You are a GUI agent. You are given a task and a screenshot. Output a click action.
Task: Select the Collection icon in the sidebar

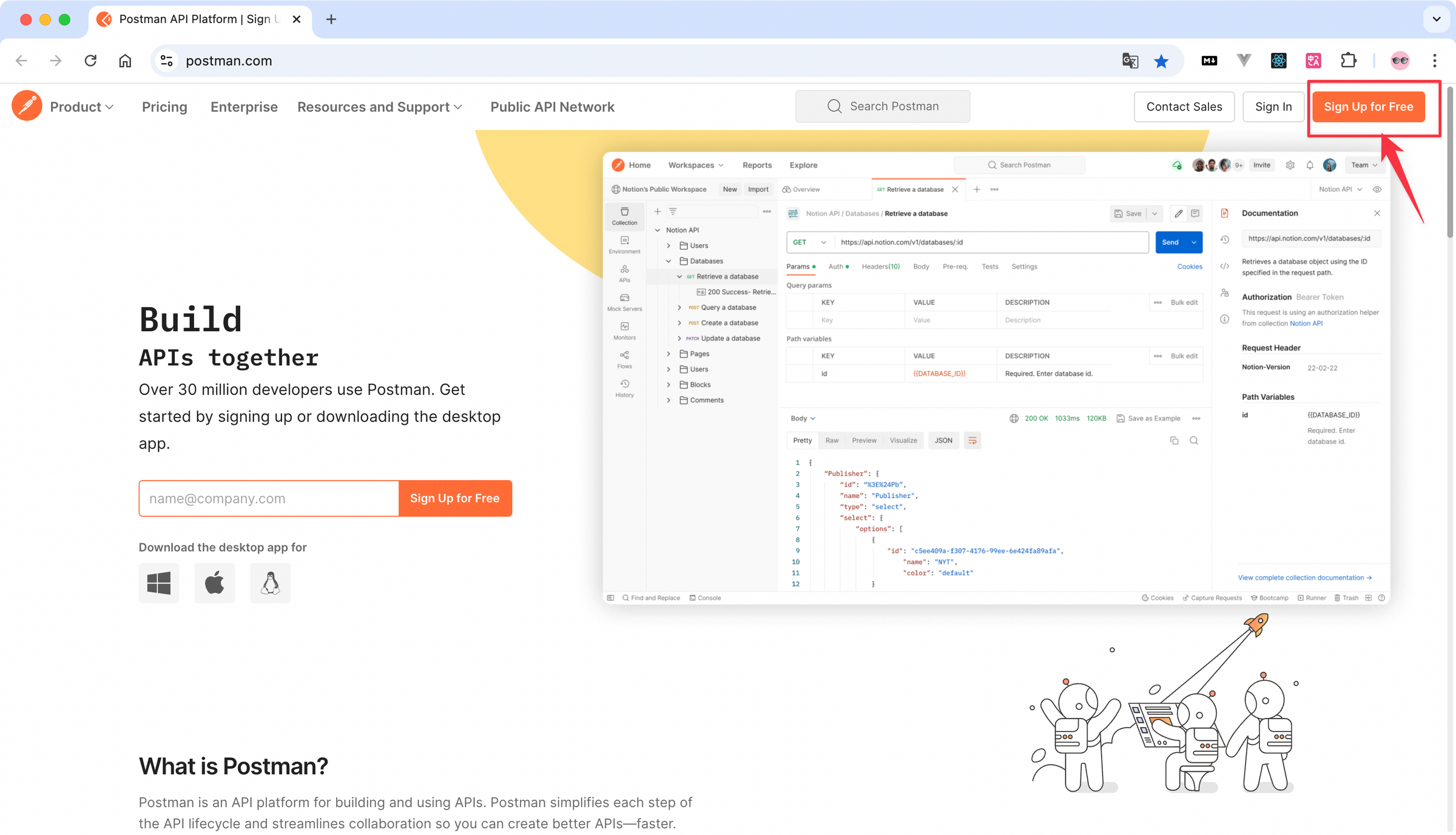click(624, 215)
